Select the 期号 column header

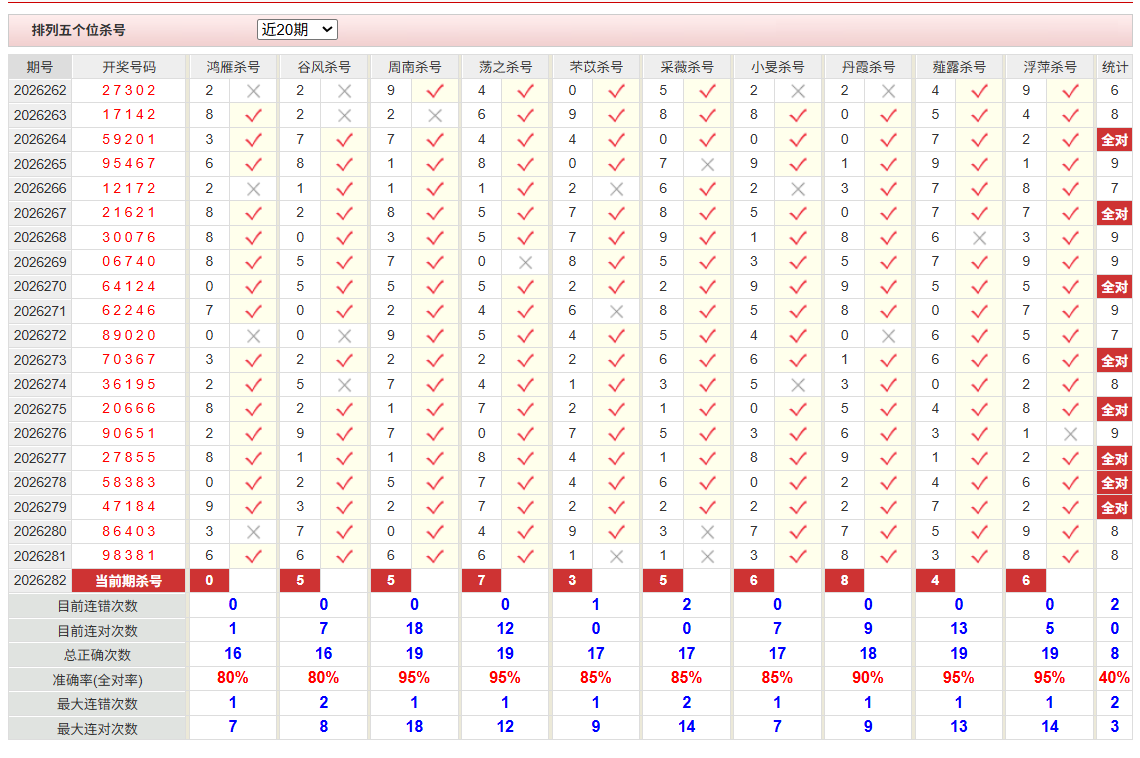coord(40,67)
